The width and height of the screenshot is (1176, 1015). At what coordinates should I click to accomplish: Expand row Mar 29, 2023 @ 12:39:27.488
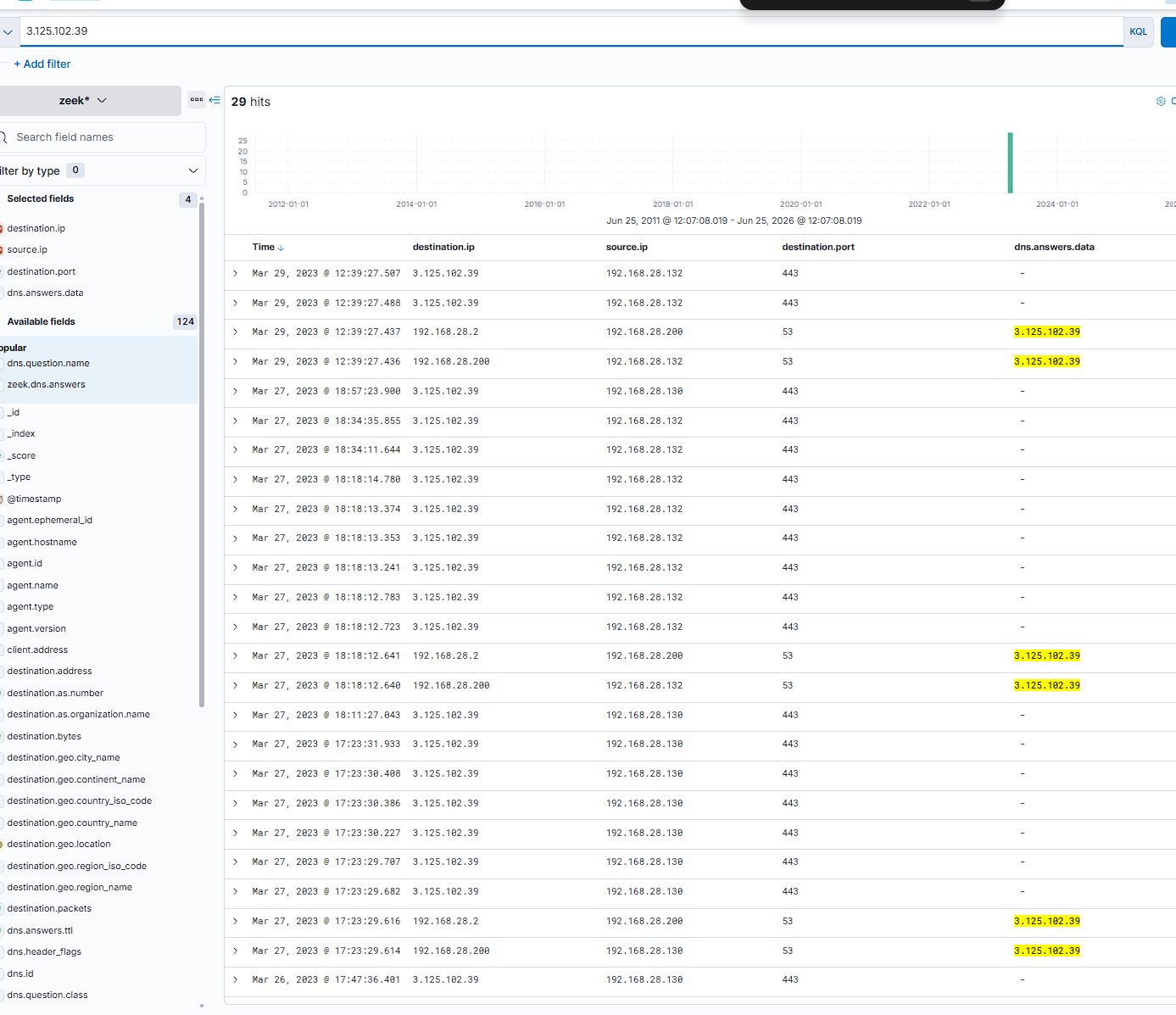236,303
